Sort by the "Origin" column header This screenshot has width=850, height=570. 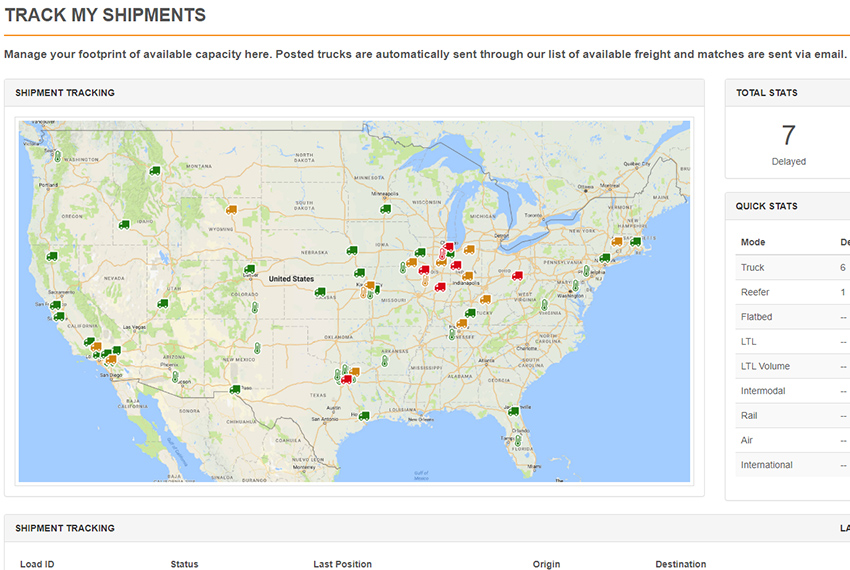coord(546,564)
